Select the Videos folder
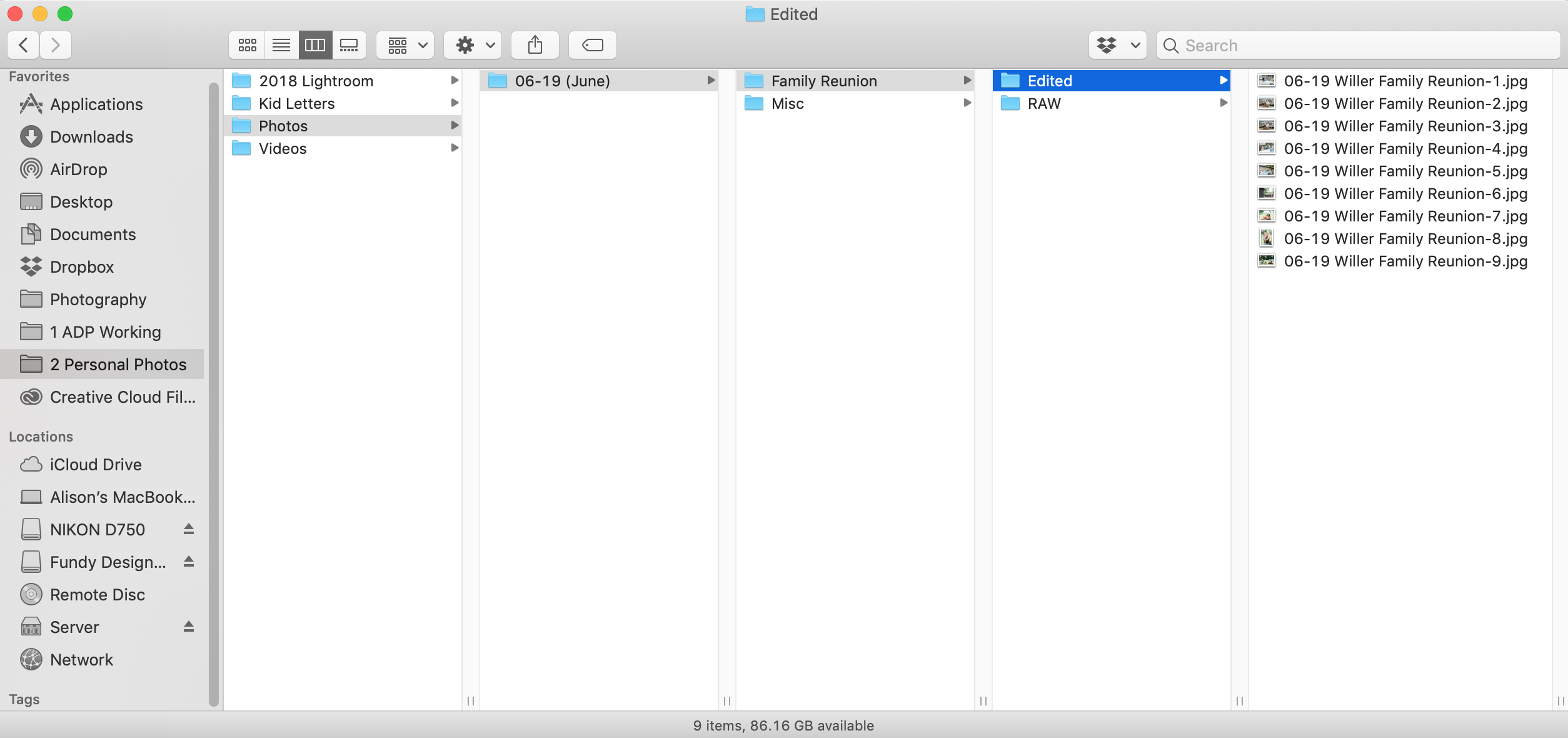1568x738 pixels. (x=343, y=148)
